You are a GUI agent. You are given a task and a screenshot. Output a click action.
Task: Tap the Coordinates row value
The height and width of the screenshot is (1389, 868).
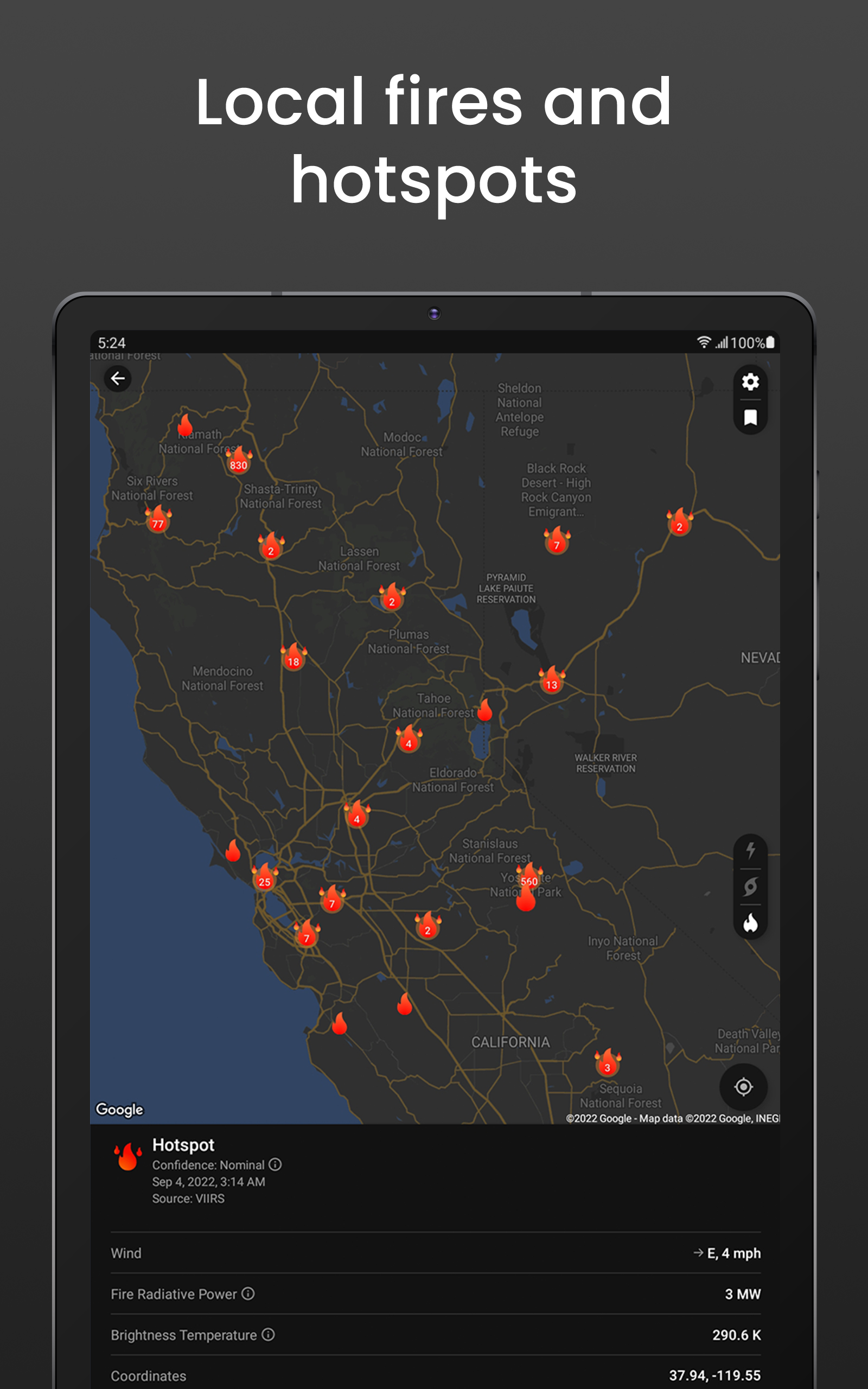point(714,1375)
